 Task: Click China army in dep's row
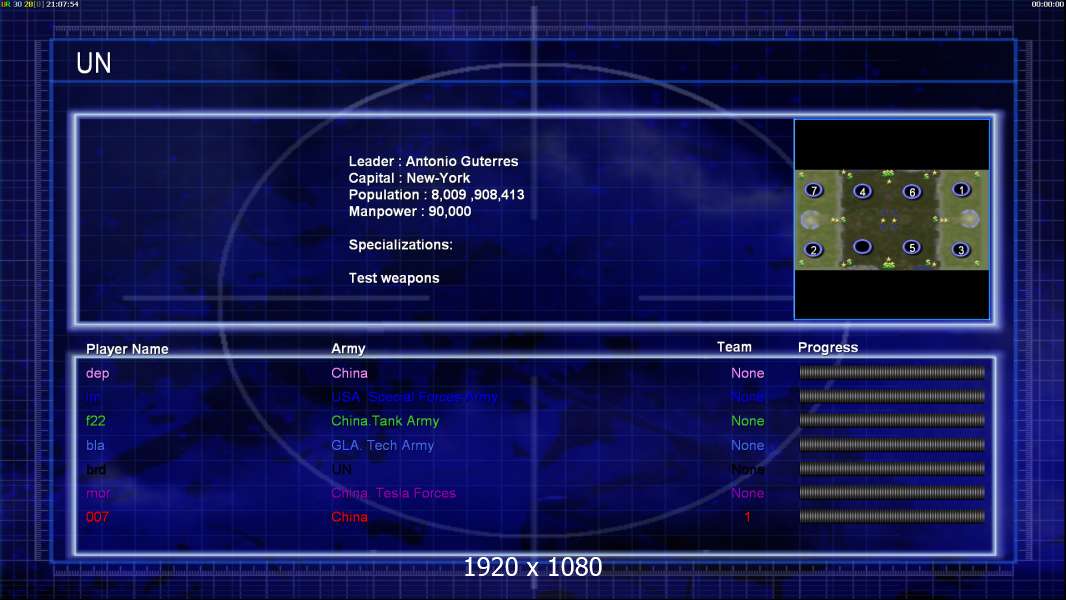tap(349, 373)
